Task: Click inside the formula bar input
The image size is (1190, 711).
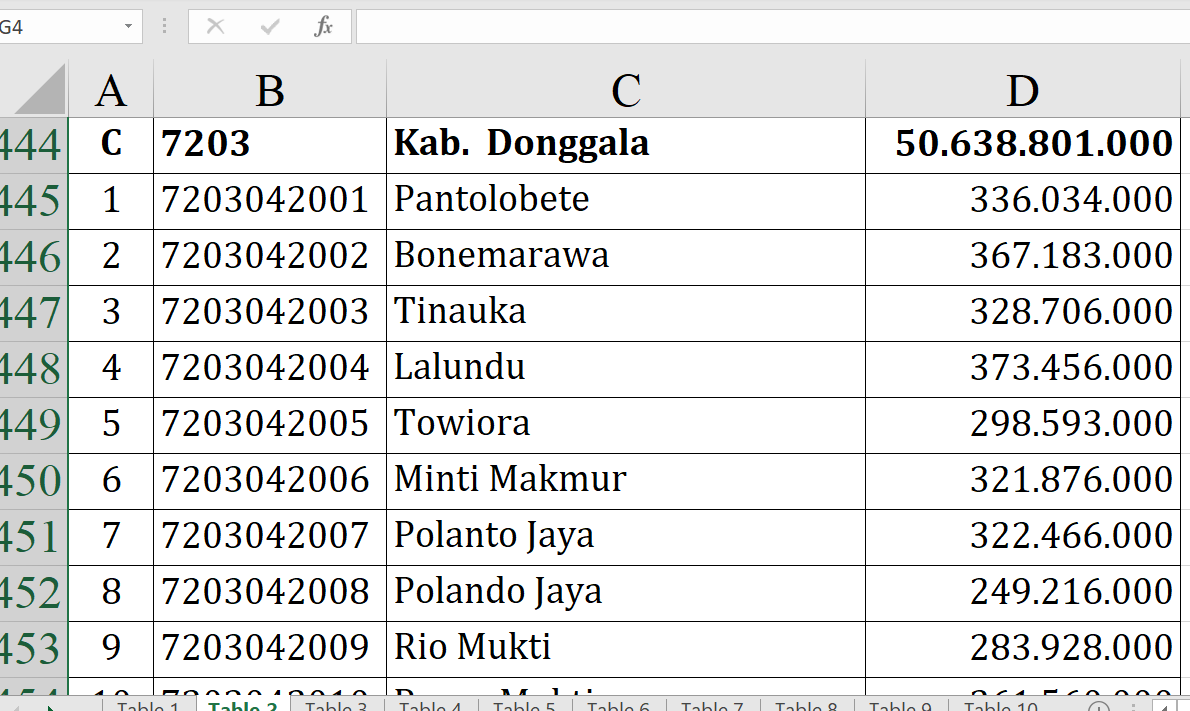Action: [x=770, y=27]
